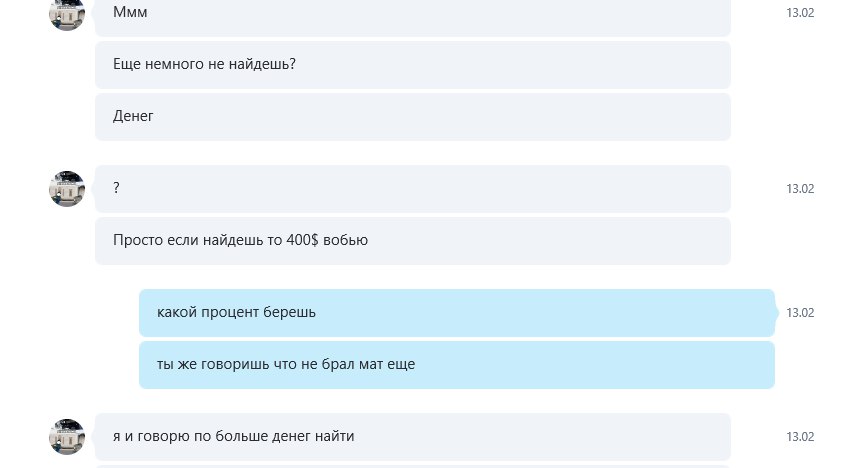Click the 13.02 timestamp beside the "?" message
The height and width of the screenshot is (468, 842).
click(800, 189)
